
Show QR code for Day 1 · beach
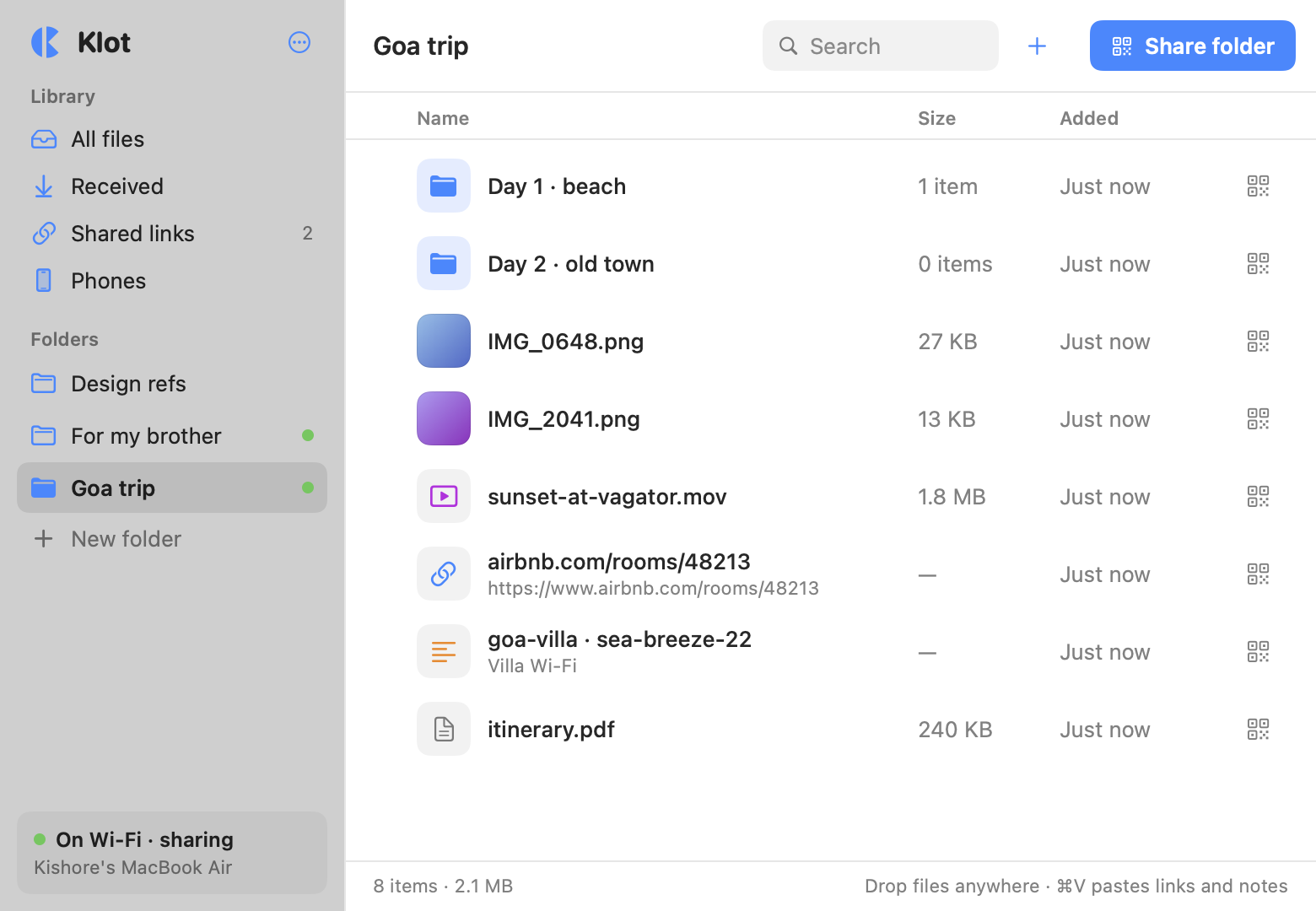point(1258,186)
